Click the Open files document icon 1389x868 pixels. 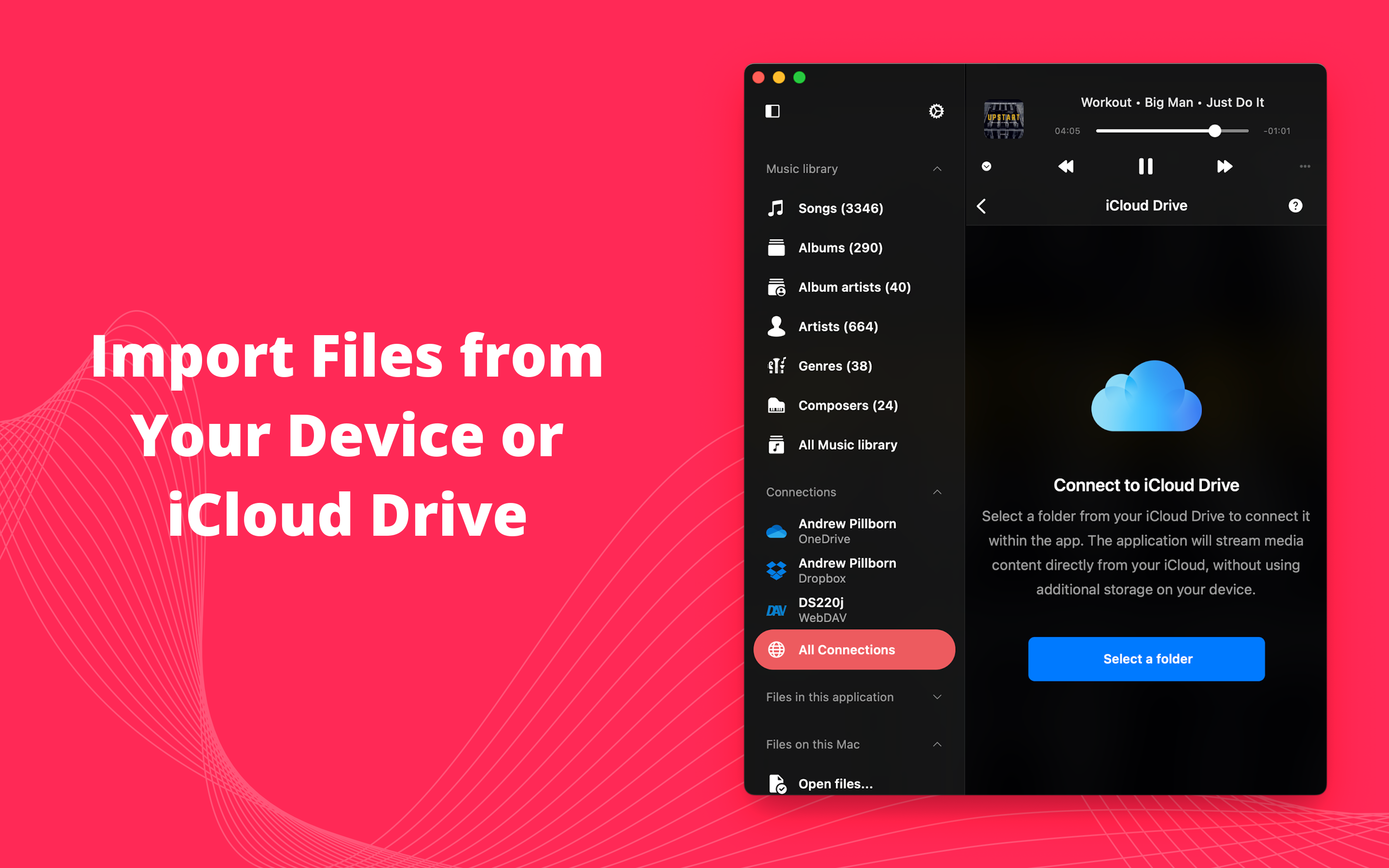[x=777, y=784]
